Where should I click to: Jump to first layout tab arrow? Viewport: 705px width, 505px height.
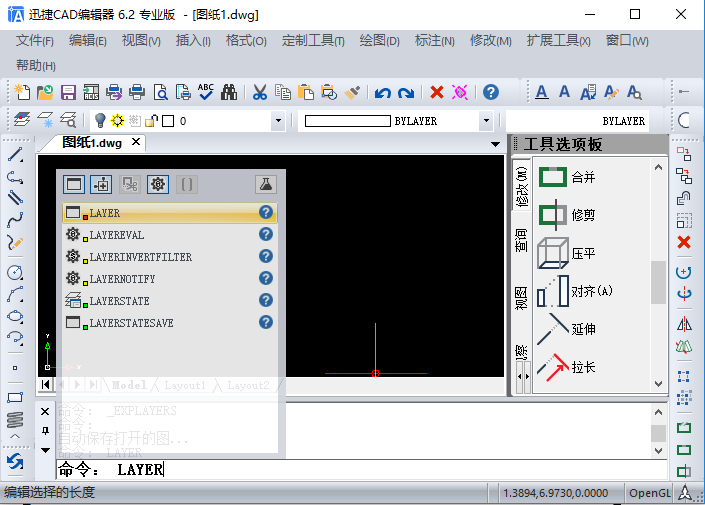(45, 384)
